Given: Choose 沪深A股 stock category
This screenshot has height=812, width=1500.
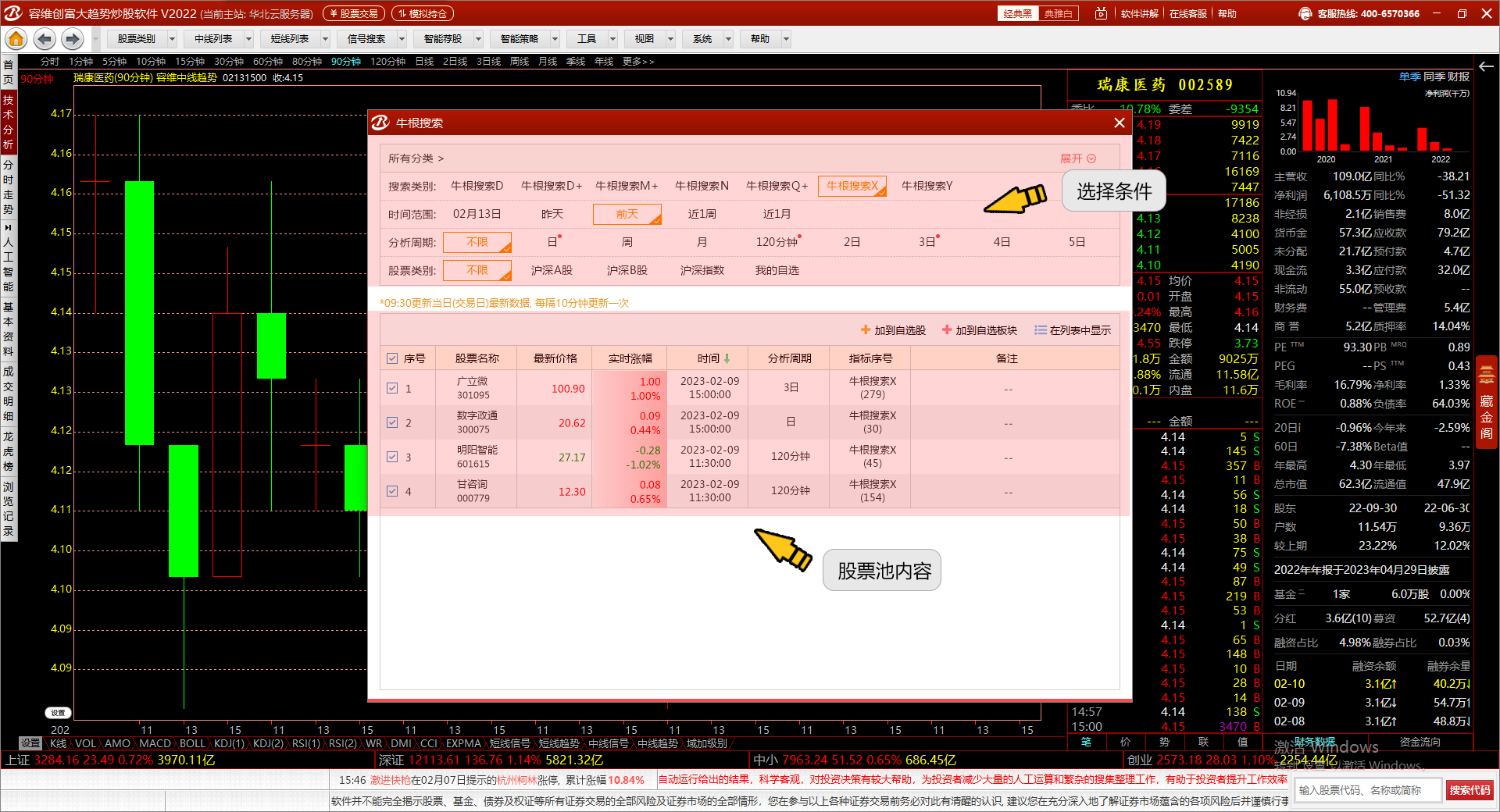Looking at the screenshot, I should pos(552,270).
